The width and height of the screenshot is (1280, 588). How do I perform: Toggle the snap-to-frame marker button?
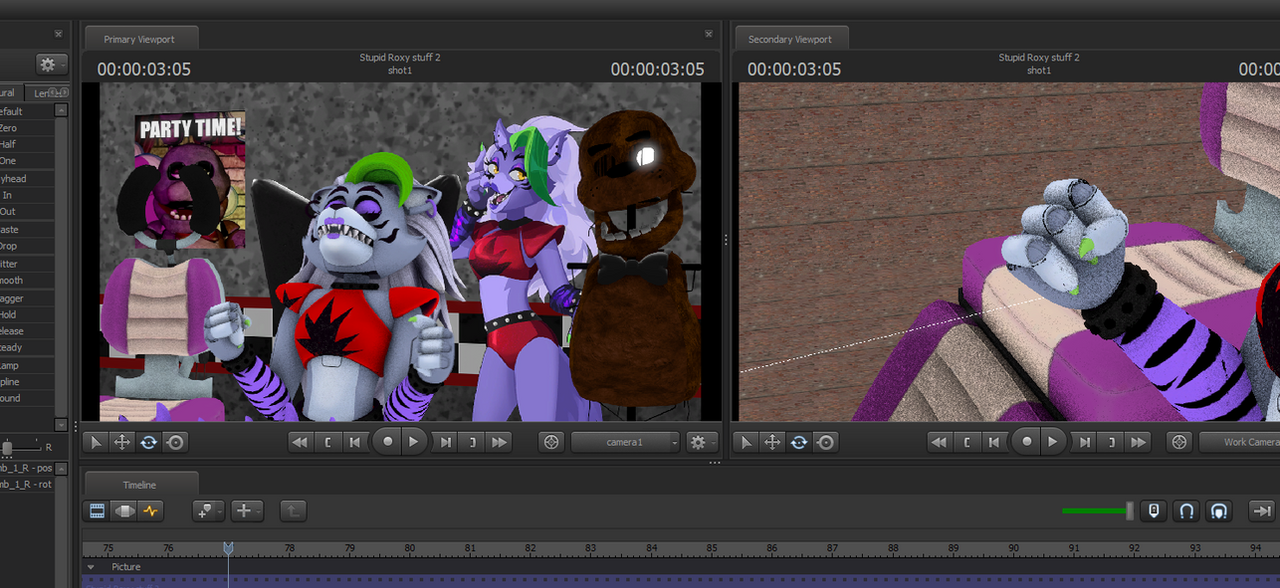pyautogui.click(x=1153, y=511)
